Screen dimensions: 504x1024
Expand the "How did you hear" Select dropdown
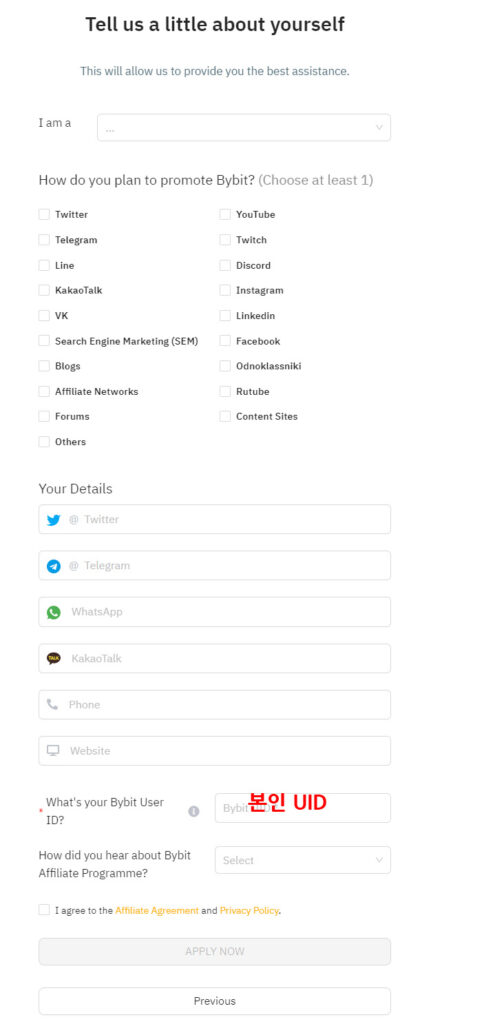(x=303, y=860)
